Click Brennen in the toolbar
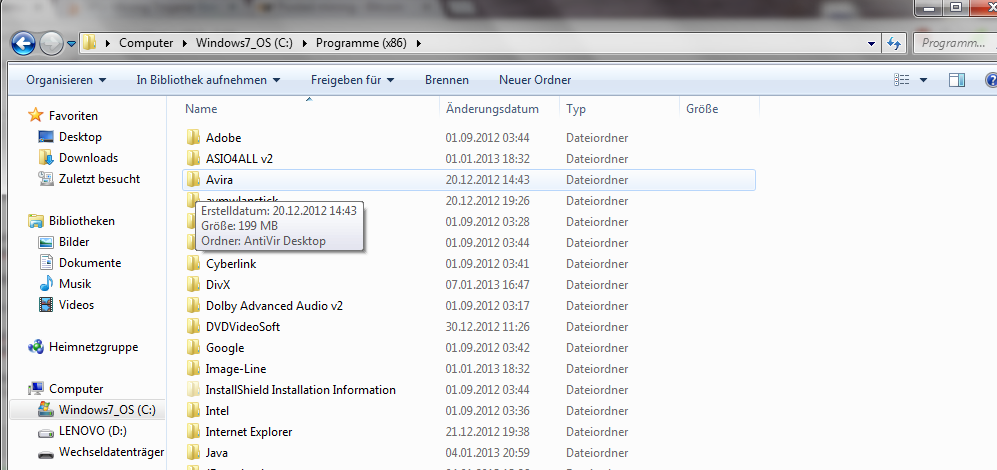 click(x=447, y=80)
